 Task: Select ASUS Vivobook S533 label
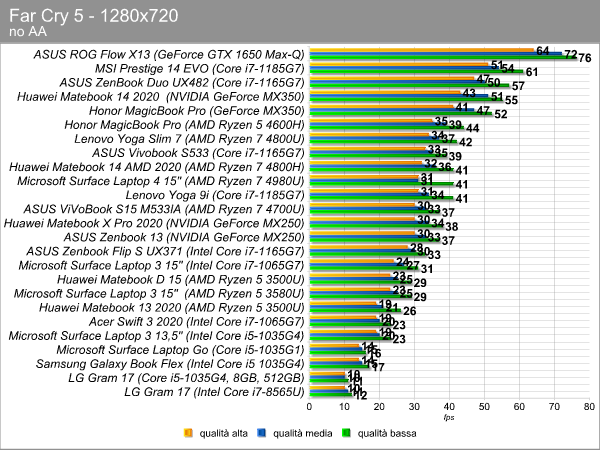point(198,153)
